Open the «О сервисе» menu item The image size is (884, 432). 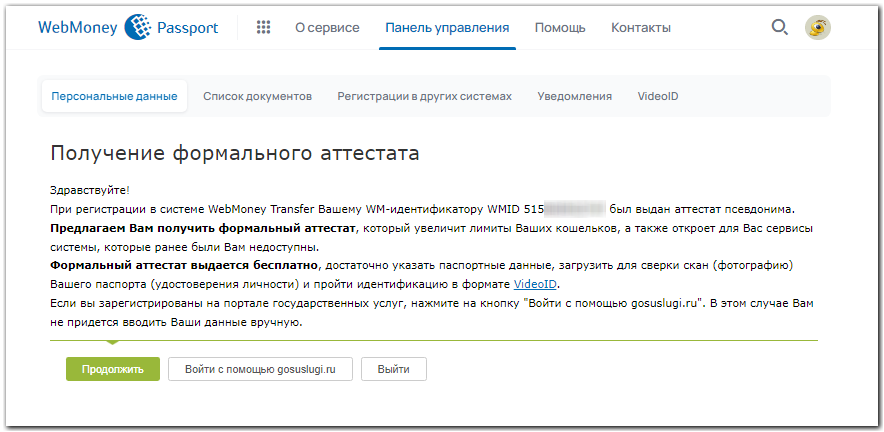coord(327,27)
